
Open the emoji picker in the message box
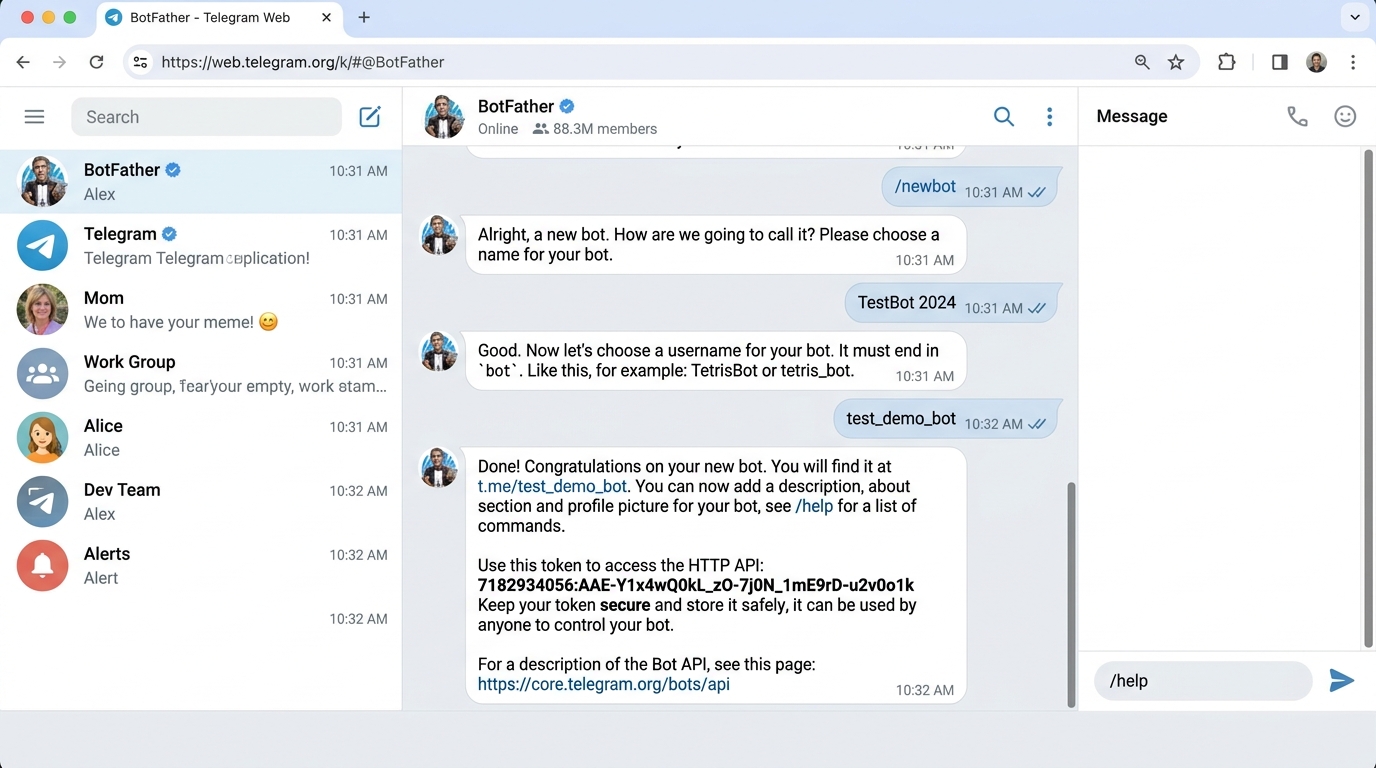coord(1345,116)
